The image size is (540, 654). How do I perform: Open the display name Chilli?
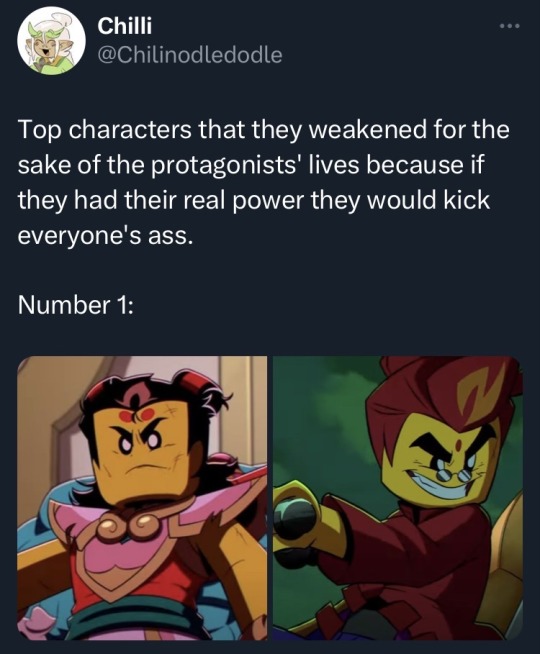(125, 26)
